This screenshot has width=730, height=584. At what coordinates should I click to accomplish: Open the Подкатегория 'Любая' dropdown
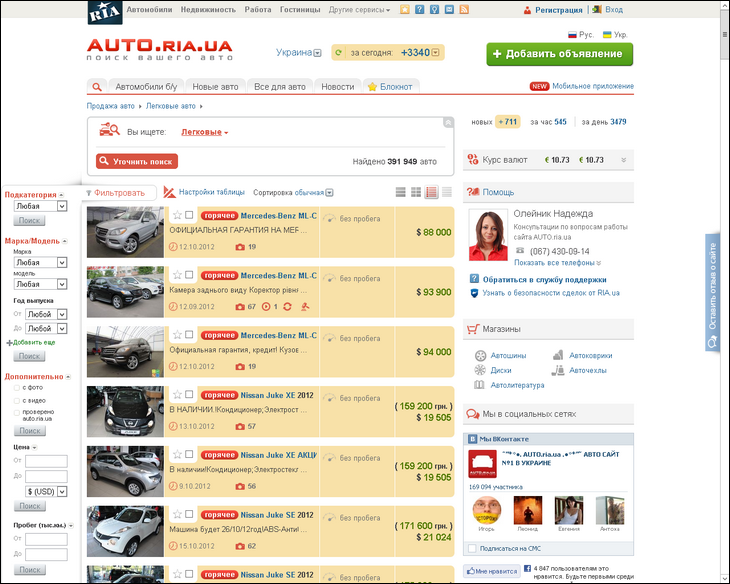(x=41, y=206)
